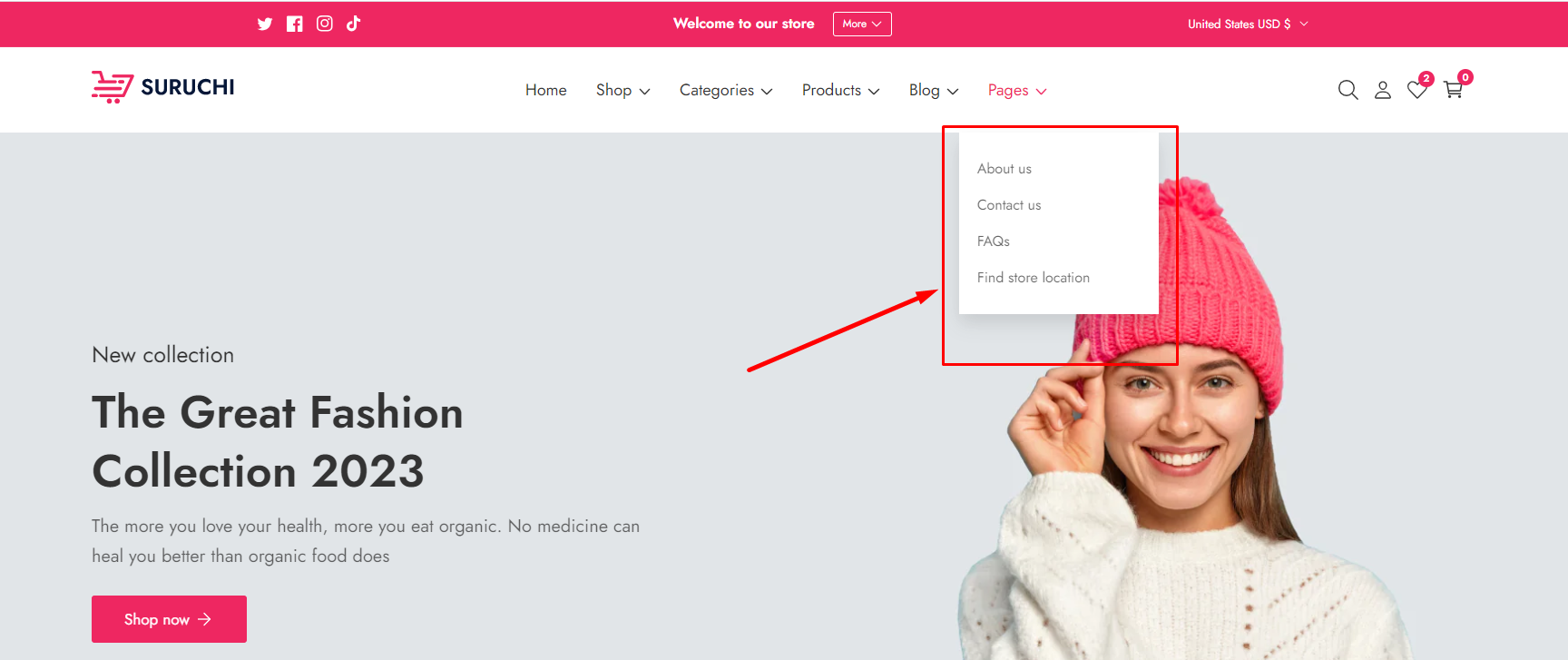Screen dimensions: 1568x660
Task: Open the shopping cart icon
Action: [1454, 89]
